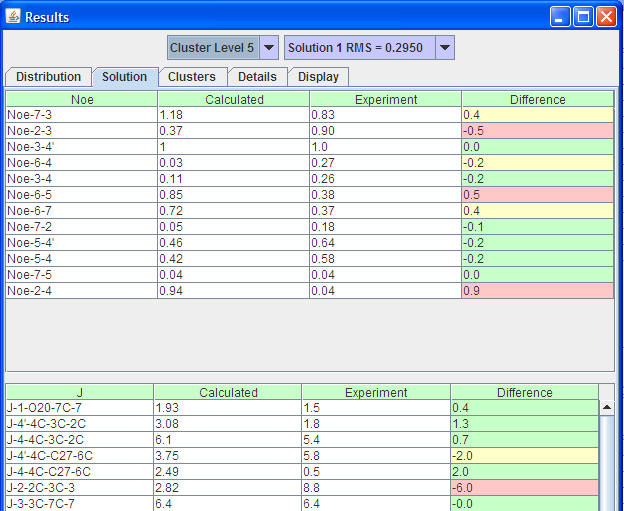The height and width of the screenshot is (511, 624).
Task: Click calculated value 6.1 in J table
Action: tap(227, 440)
